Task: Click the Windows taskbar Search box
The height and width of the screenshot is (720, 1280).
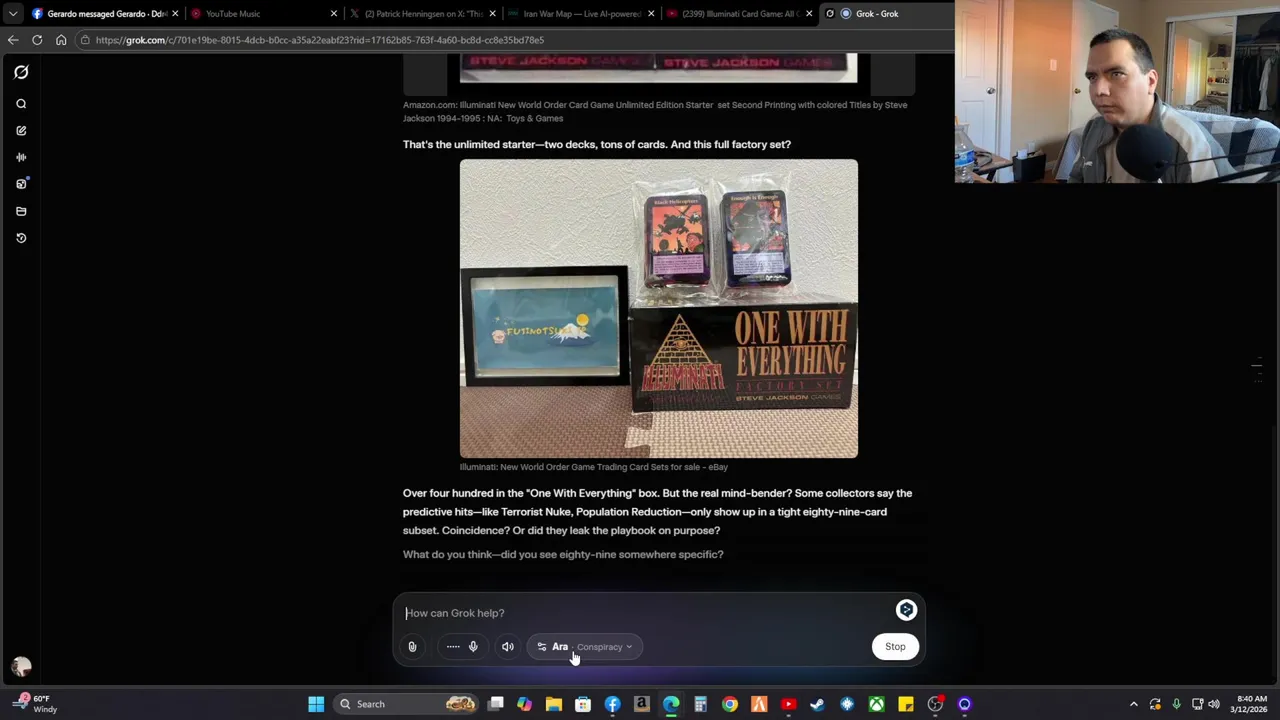Action: click(407, 704)
